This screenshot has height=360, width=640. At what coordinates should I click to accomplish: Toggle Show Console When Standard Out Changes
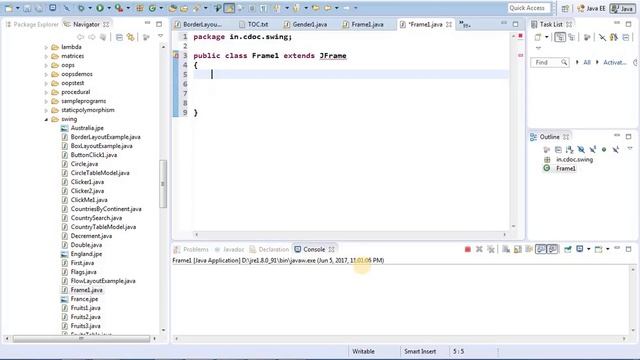[x=541, y=249]
